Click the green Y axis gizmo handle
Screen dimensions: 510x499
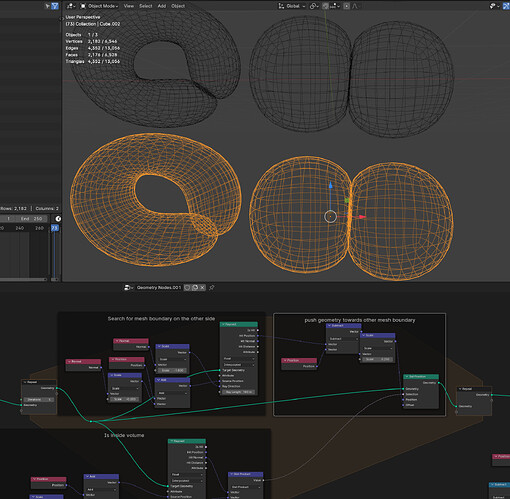[x=347, y=200]
